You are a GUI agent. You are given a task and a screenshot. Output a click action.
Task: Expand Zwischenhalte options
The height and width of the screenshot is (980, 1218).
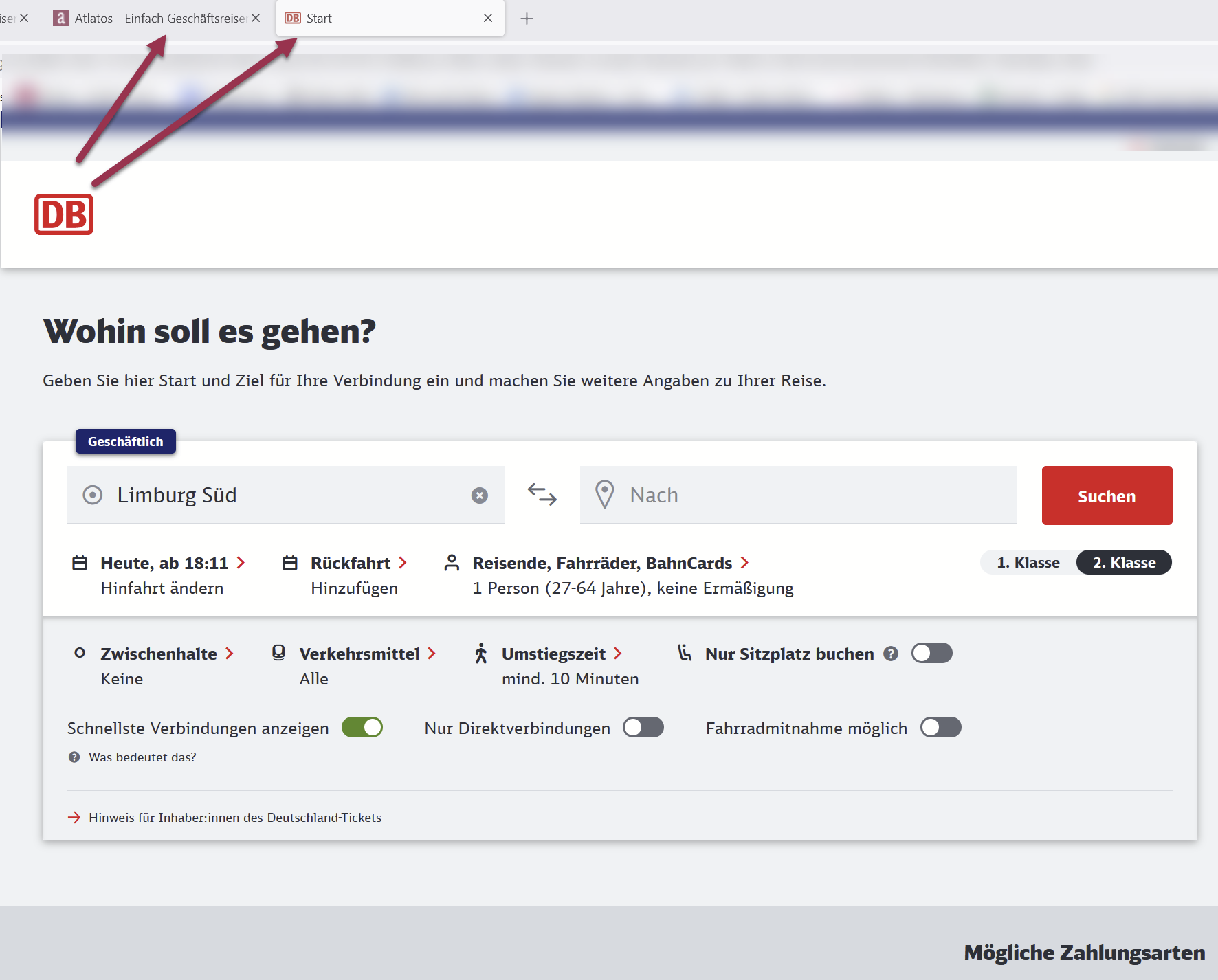tap(159, 654)
